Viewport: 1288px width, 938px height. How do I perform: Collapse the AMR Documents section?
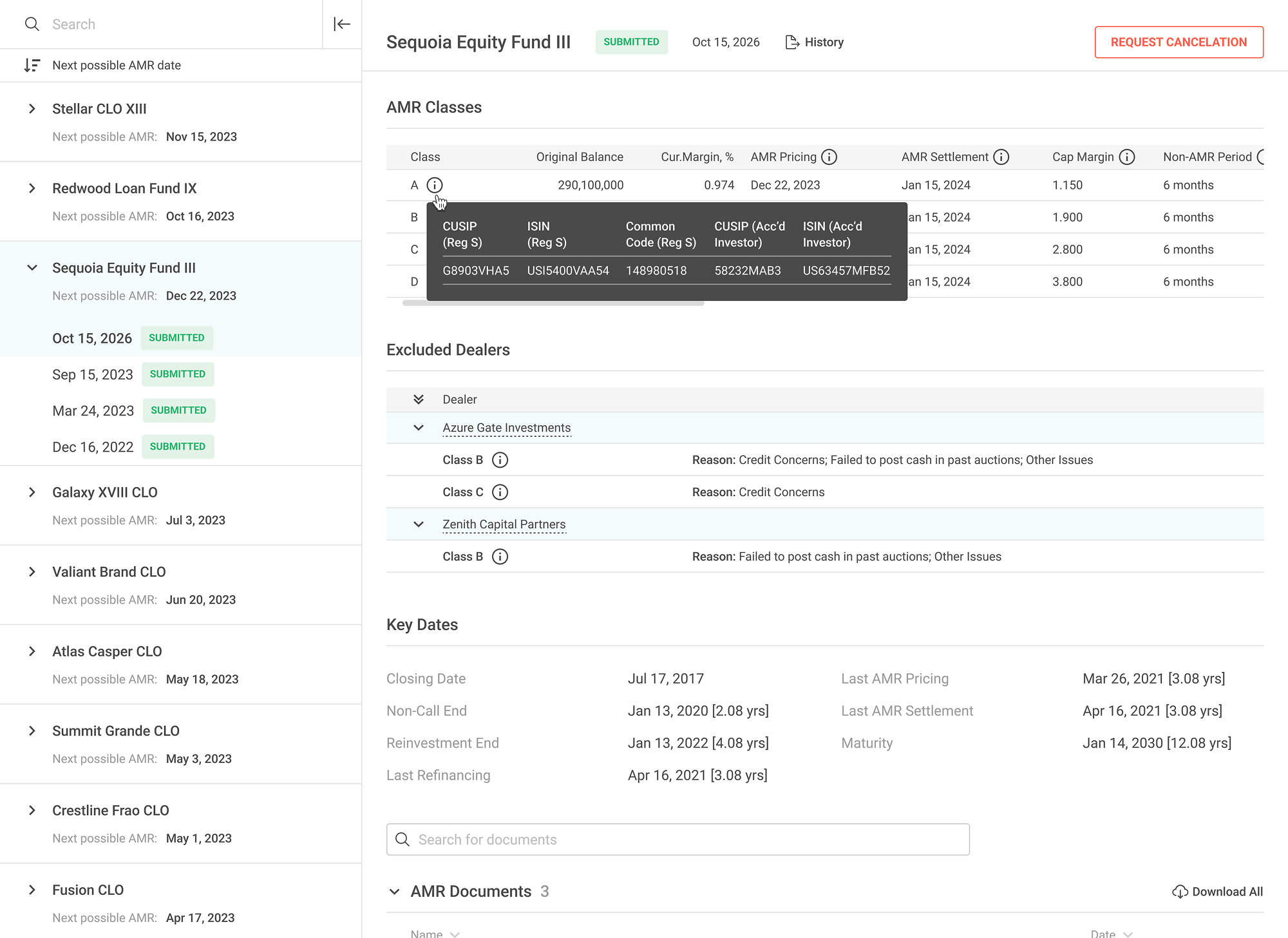point(394,892)
